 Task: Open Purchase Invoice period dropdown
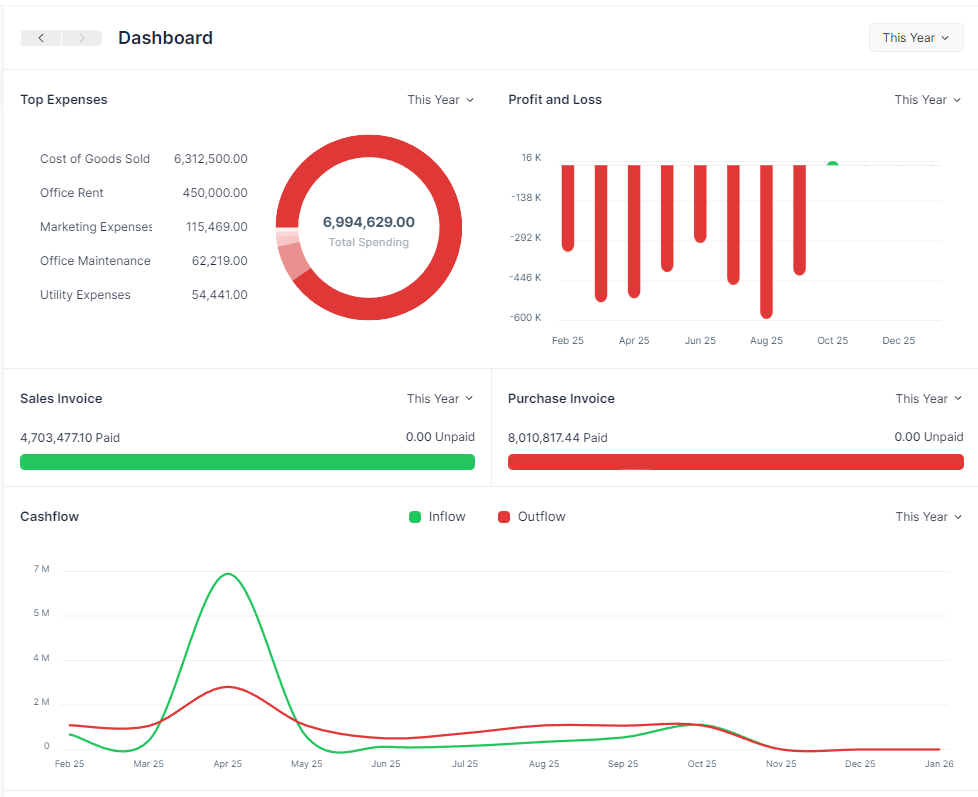(928, 399)
